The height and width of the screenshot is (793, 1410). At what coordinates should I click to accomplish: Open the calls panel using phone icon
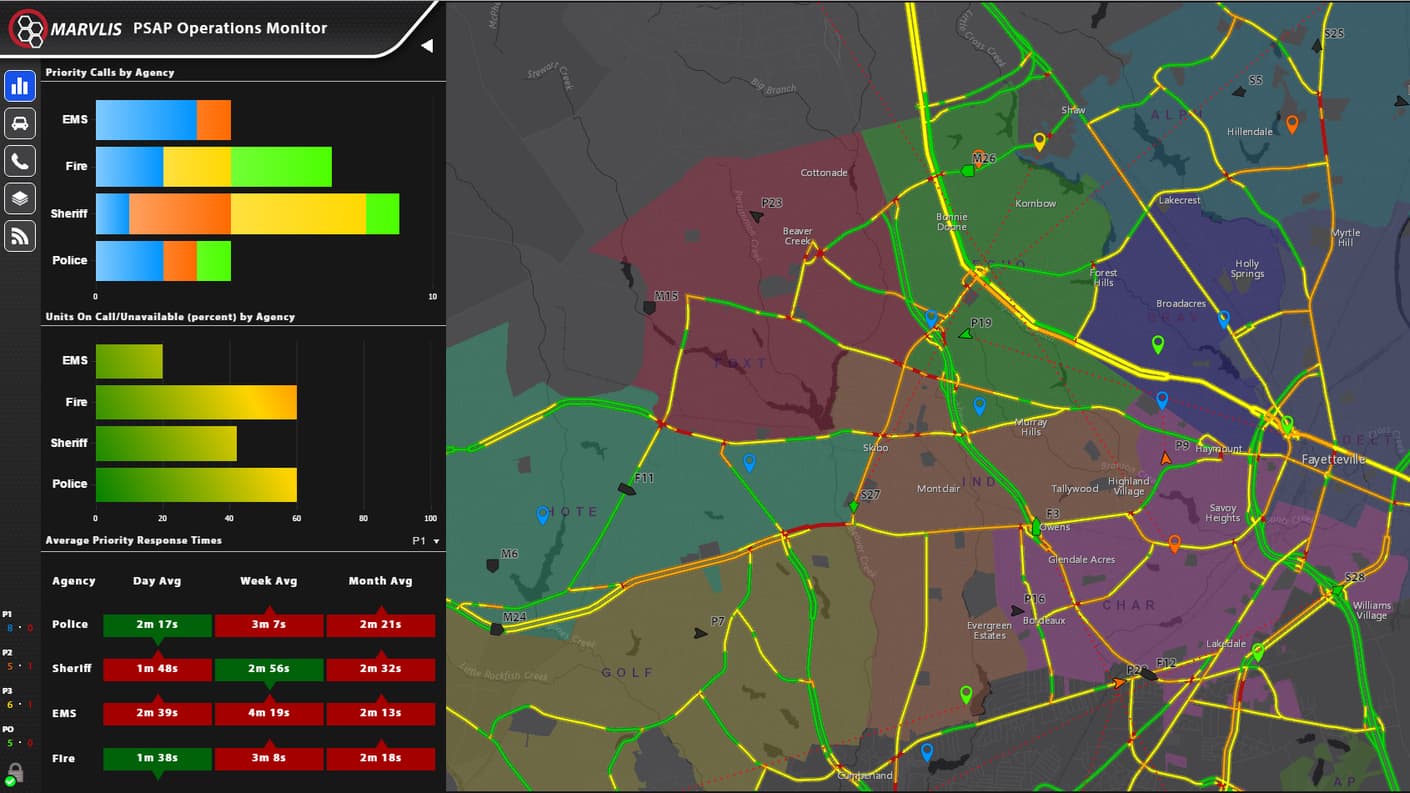point(20,160)
